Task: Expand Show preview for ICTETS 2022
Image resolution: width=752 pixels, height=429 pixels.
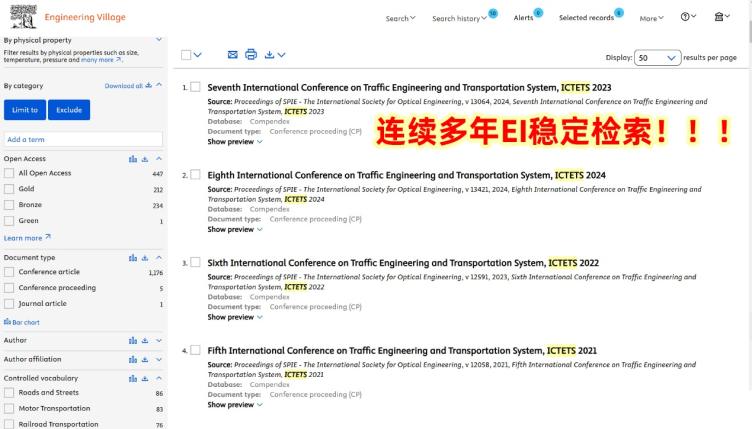Action: coord(235,317)
